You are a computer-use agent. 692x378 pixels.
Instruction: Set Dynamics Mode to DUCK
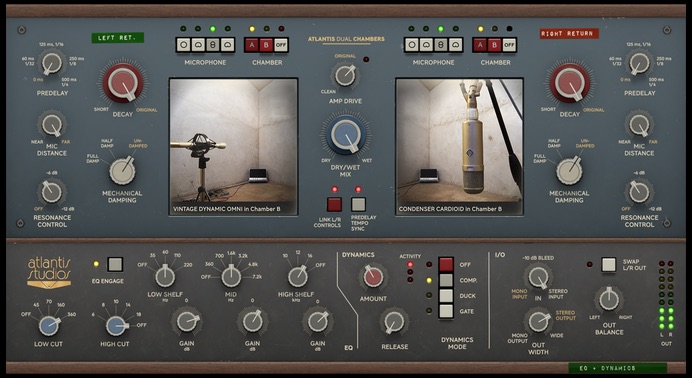(x=446, y=296)
